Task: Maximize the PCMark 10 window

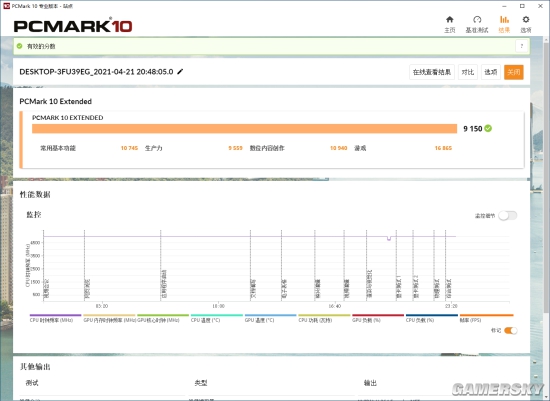Action: tap(522, 6)
